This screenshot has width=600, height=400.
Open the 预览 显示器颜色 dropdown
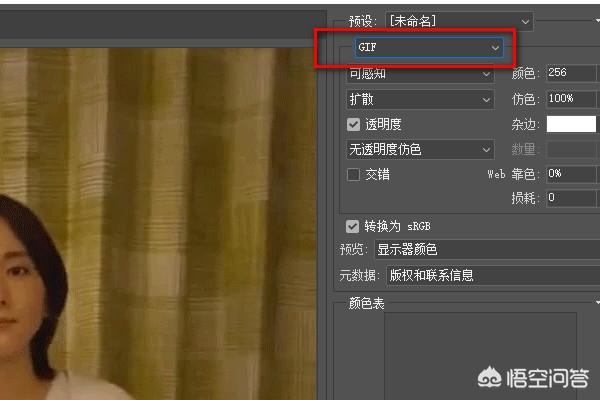pyautogui.click(x=487, y=250)
